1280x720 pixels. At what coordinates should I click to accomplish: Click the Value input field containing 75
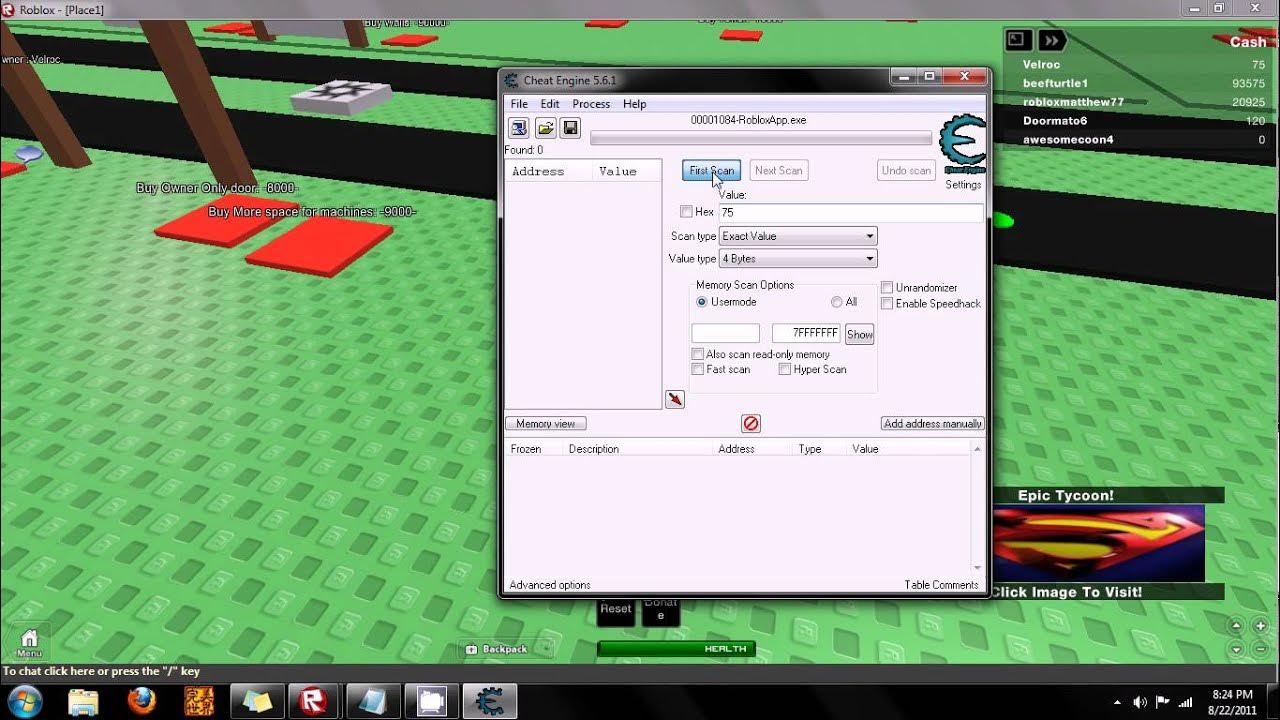click(850, 213)
